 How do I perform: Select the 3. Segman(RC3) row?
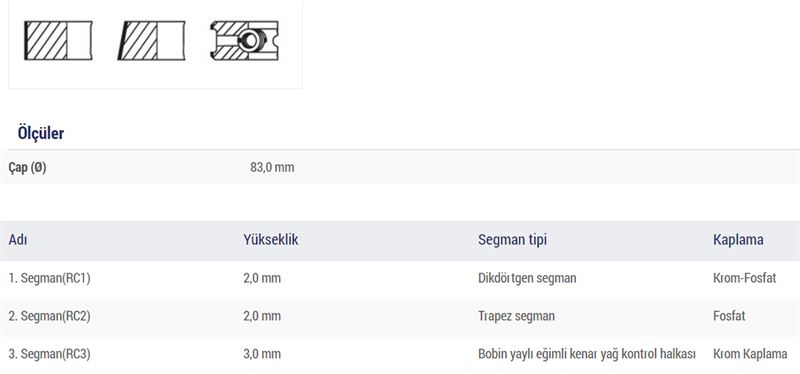point(400,354)
